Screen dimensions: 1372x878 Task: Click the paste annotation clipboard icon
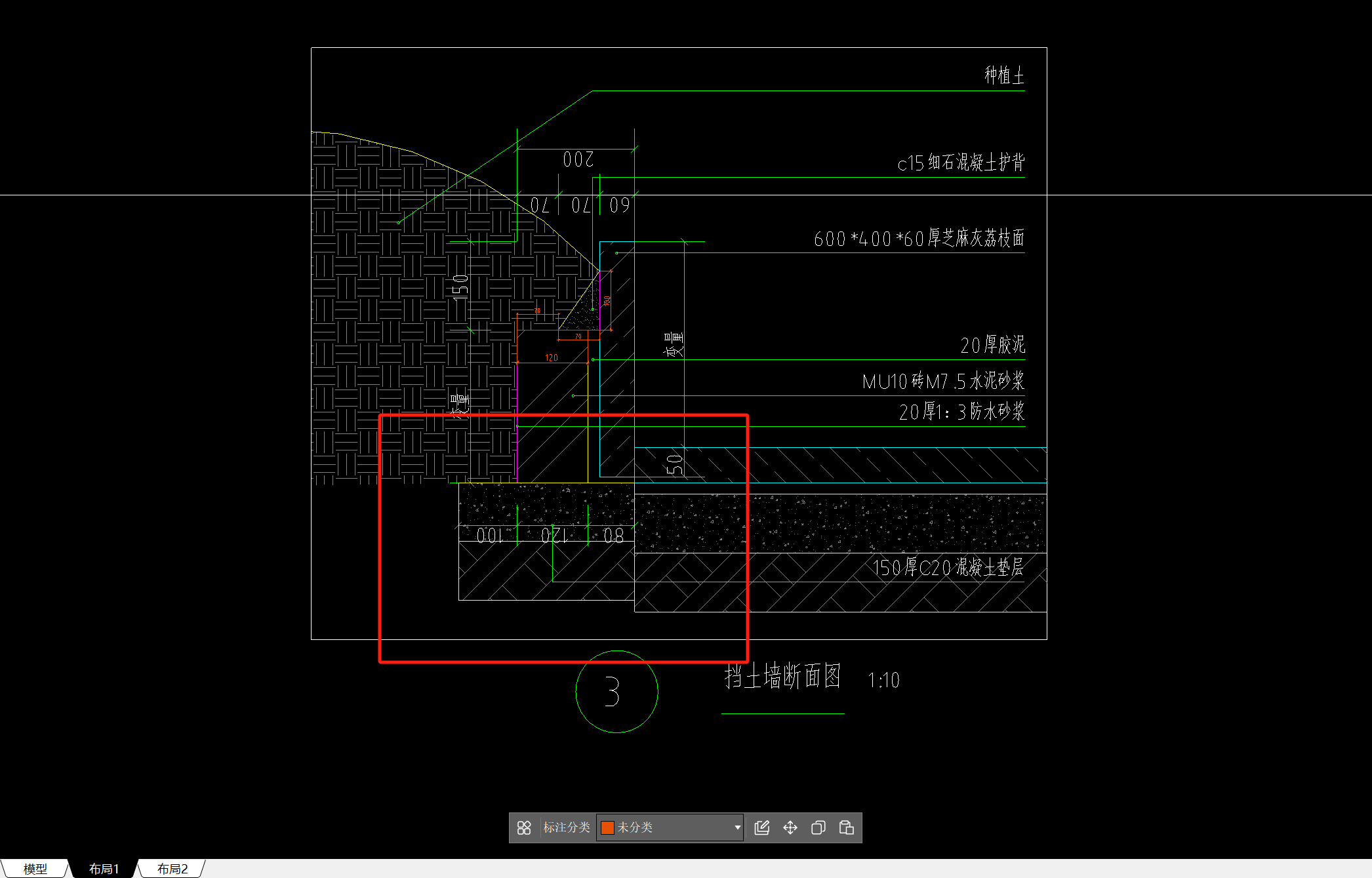[846, 828]
